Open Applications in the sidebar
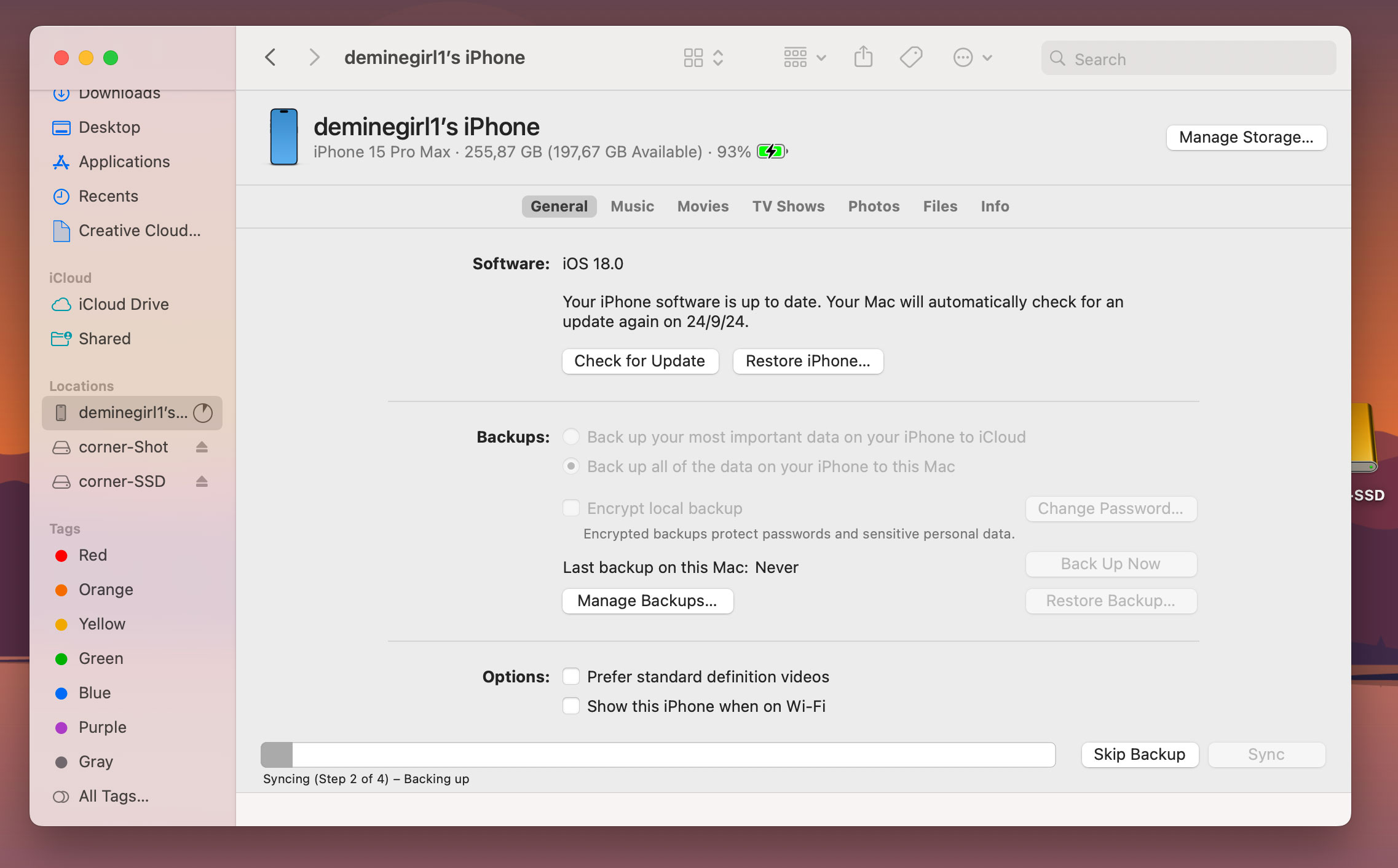Screen dimensions: 1398x868 pyautogui.click(x=132, y=162)
